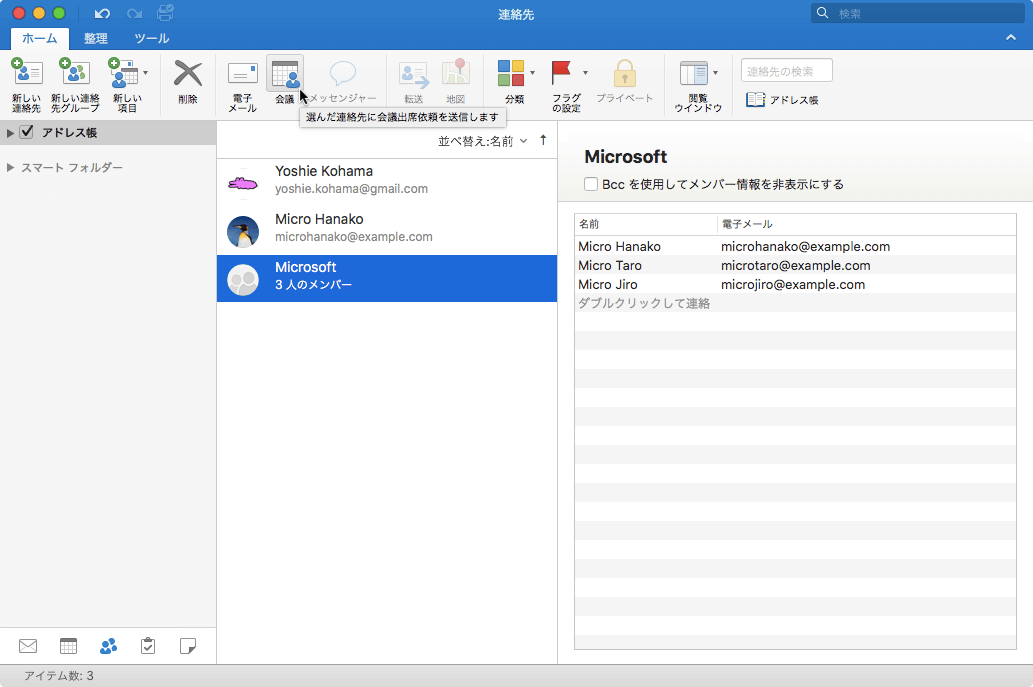Uncheck the アドレス帳 checkbox in sidebar

(x=26, y=132)
